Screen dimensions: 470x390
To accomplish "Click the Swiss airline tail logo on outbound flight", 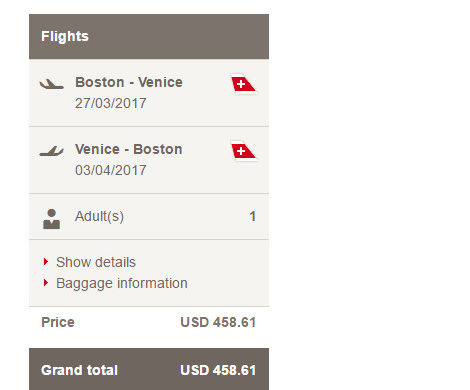I will coord(244,84).
